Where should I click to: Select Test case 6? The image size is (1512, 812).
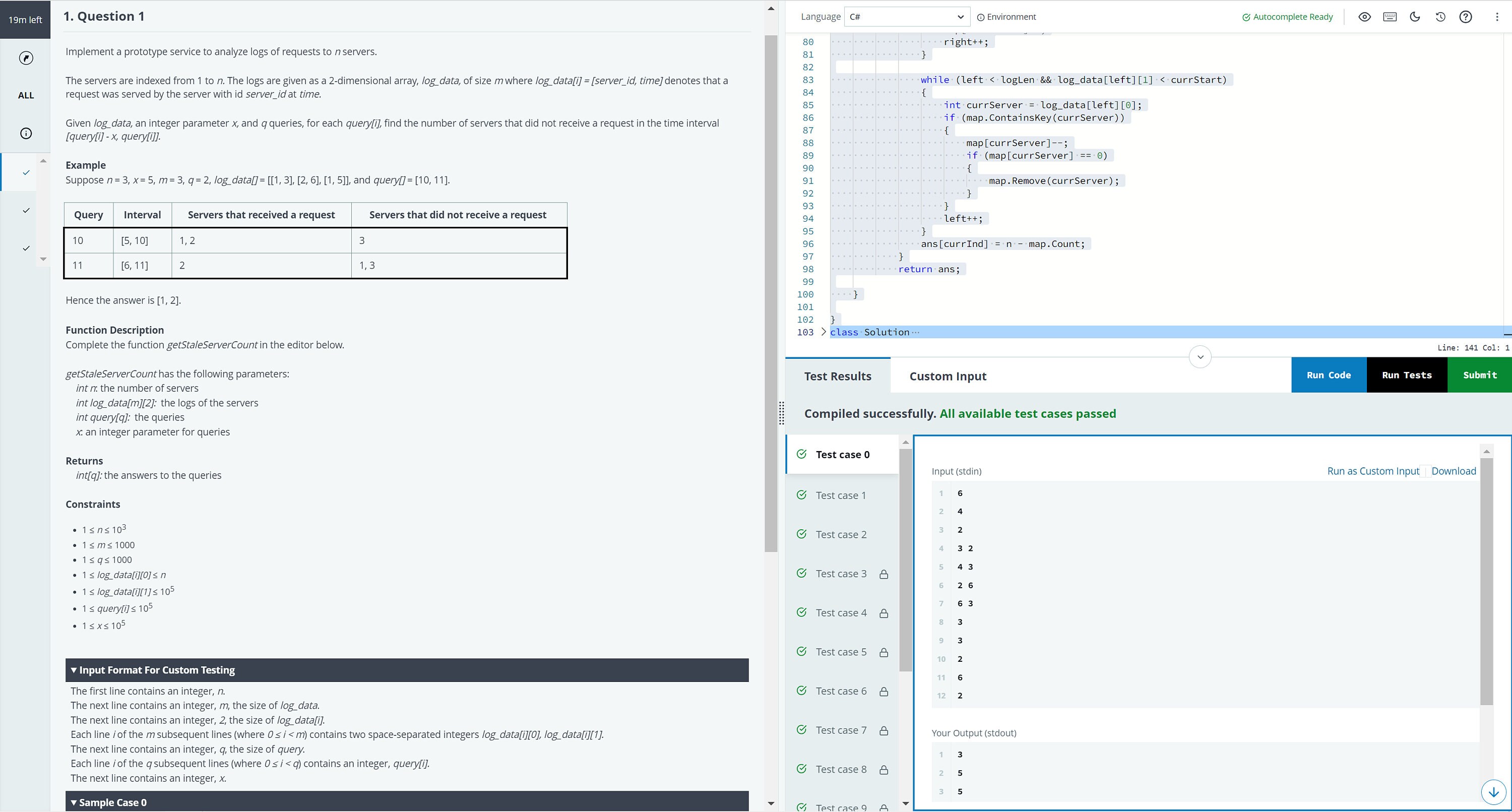pos(842,691)
